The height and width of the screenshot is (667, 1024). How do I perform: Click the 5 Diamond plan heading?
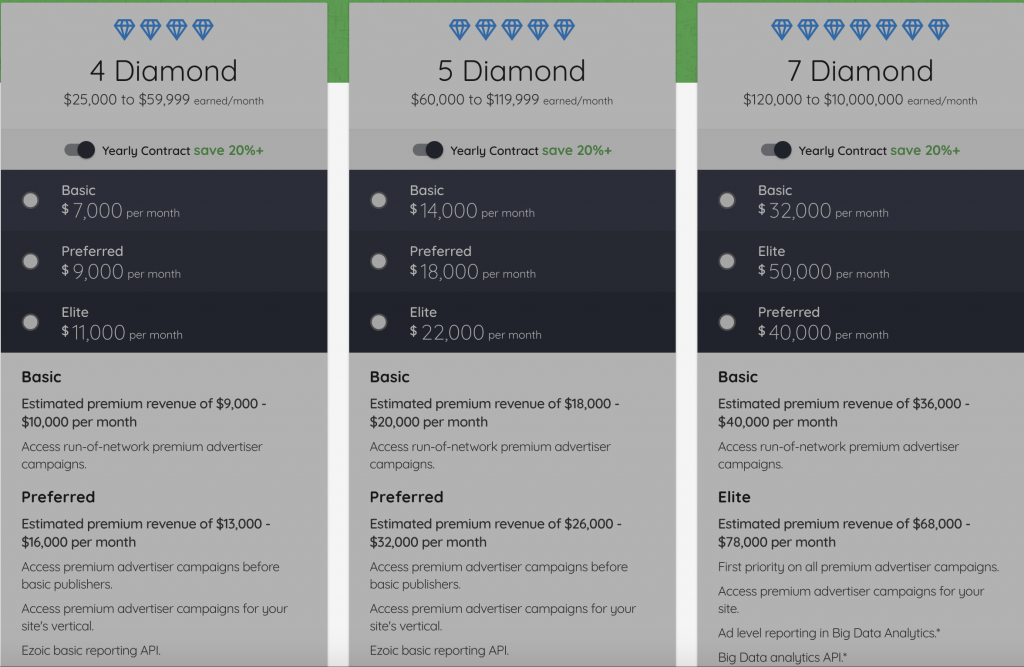tap(512, 71)
